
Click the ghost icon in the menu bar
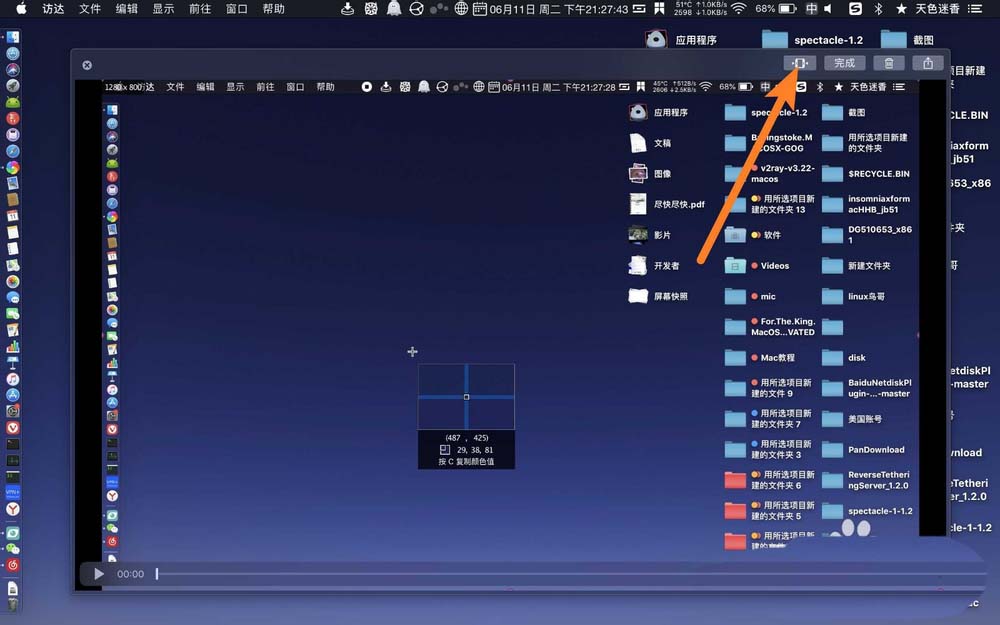coord(394,8)
